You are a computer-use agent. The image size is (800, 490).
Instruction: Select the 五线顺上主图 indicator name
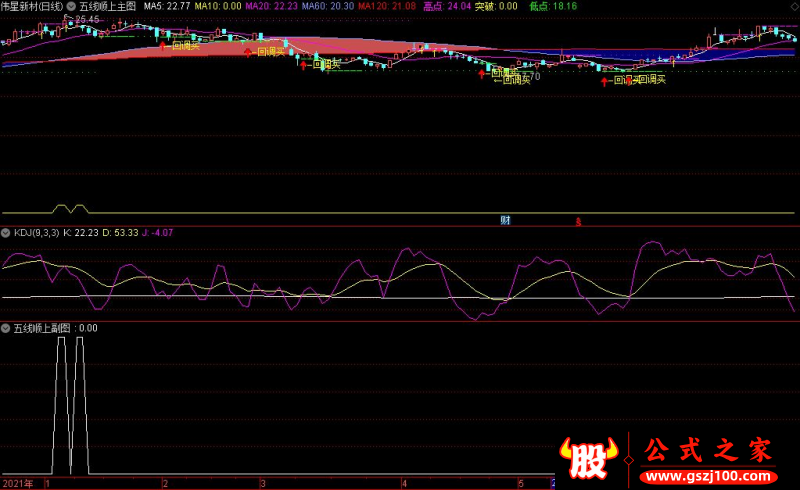pyautogui.click(x=108, y=7)
